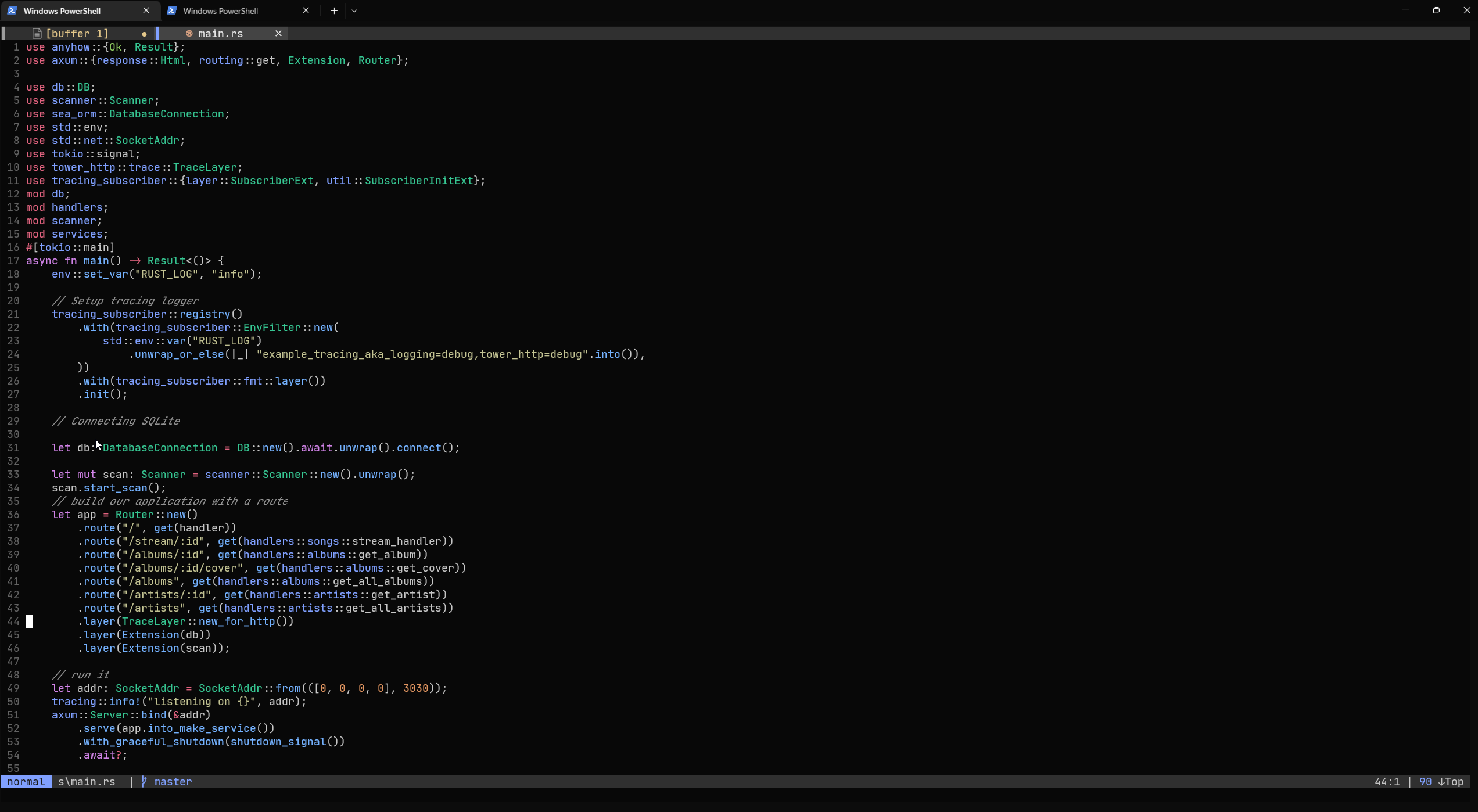
Task: Click the Top scroll indicator in status bar
Action: 1451,782
